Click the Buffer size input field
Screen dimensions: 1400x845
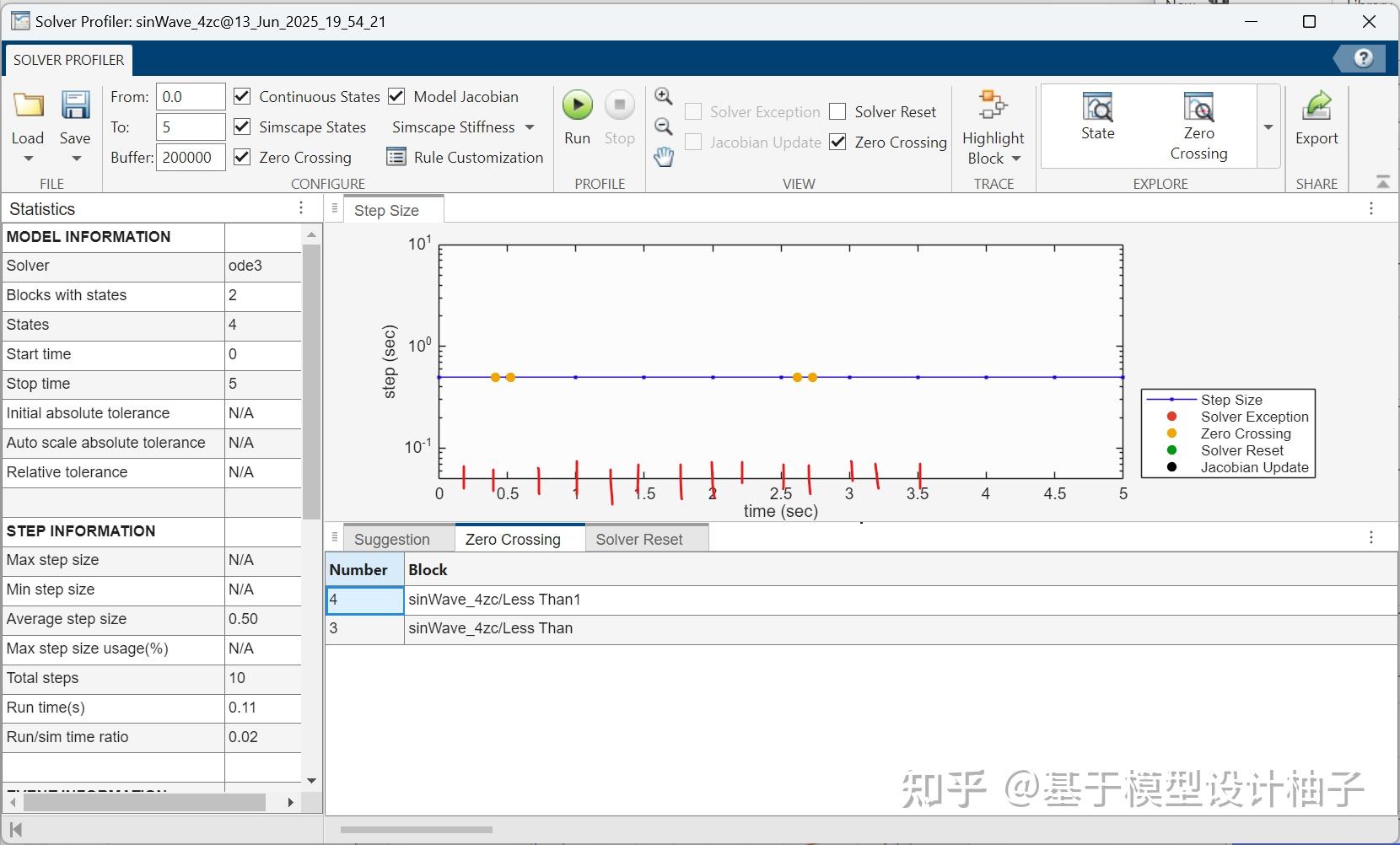coord(191,157)
